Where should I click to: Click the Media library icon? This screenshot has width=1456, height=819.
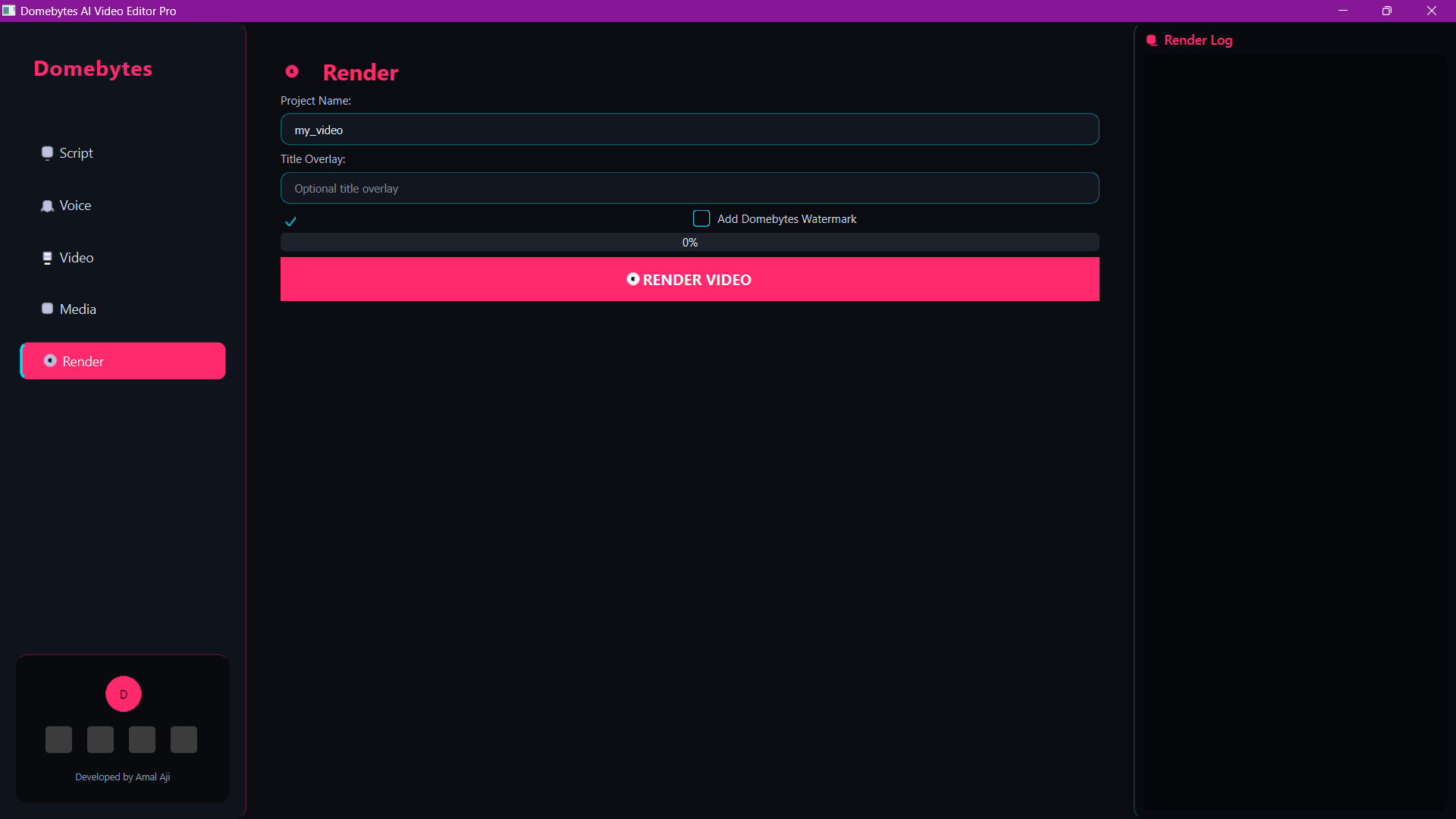(47, 308)
